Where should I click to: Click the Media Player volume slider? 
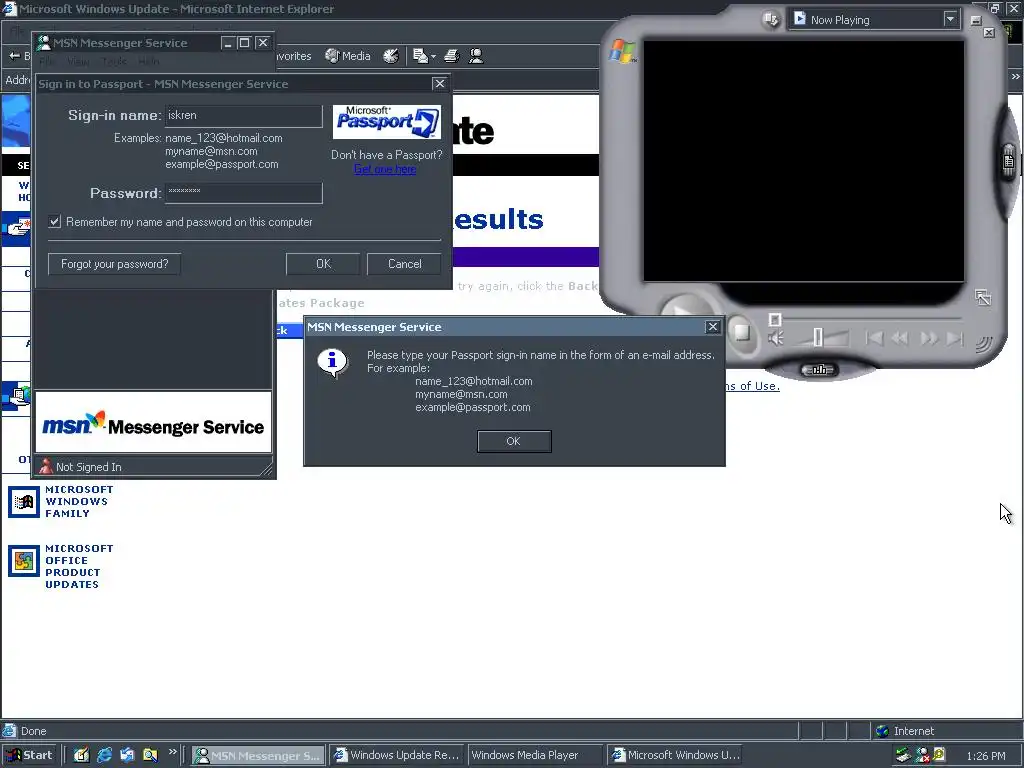tap(822, 338)
